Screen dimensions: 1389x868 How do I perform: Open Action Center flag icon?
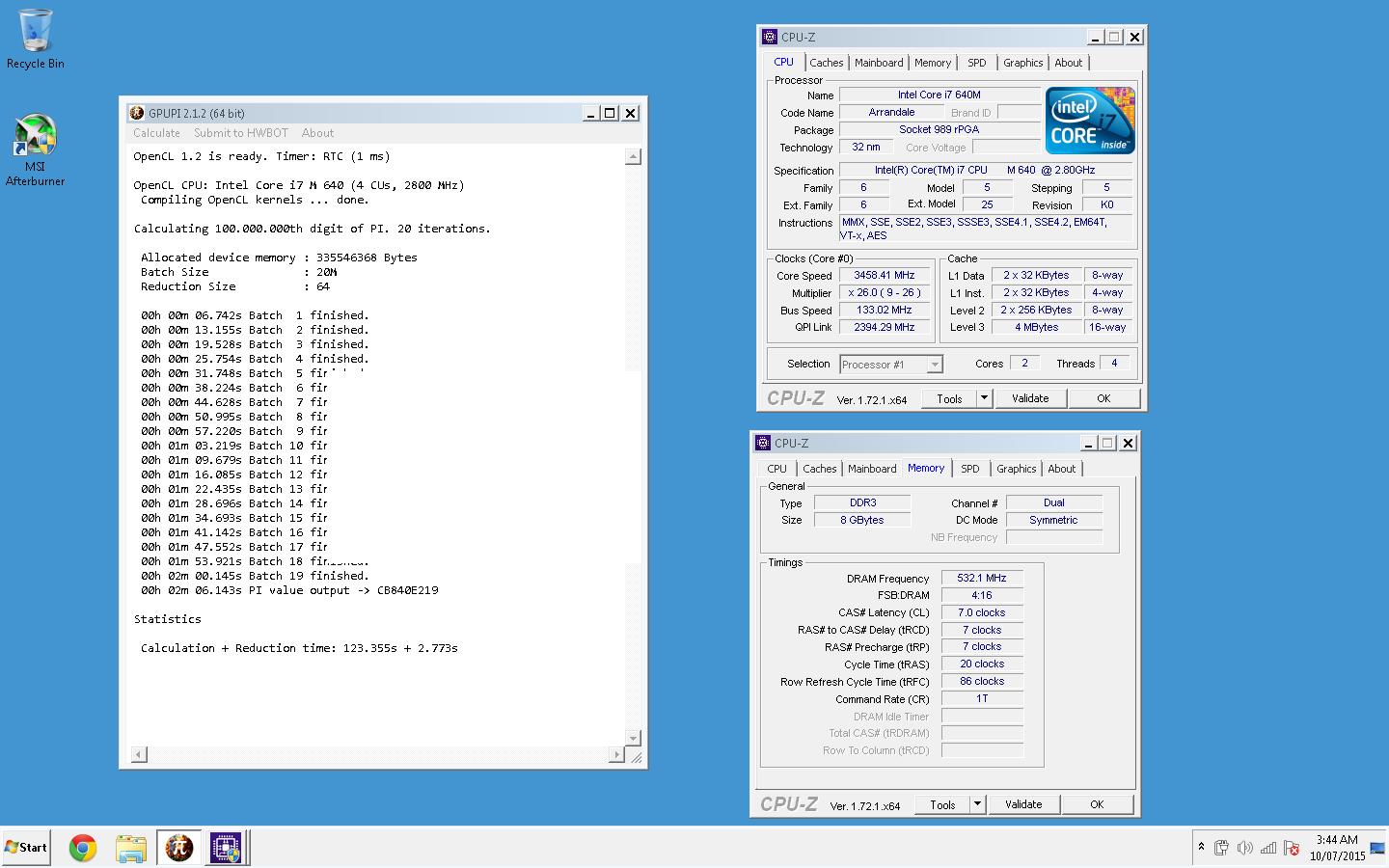[x=1292, y=848]
